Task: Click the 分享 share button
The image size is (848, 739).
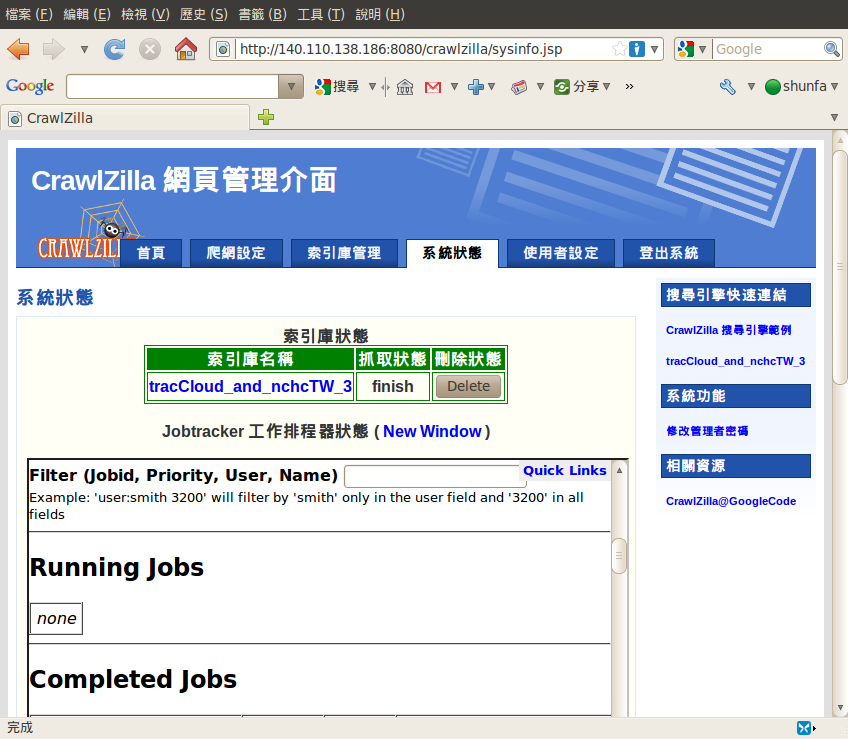Action: (x=577, y=87)
